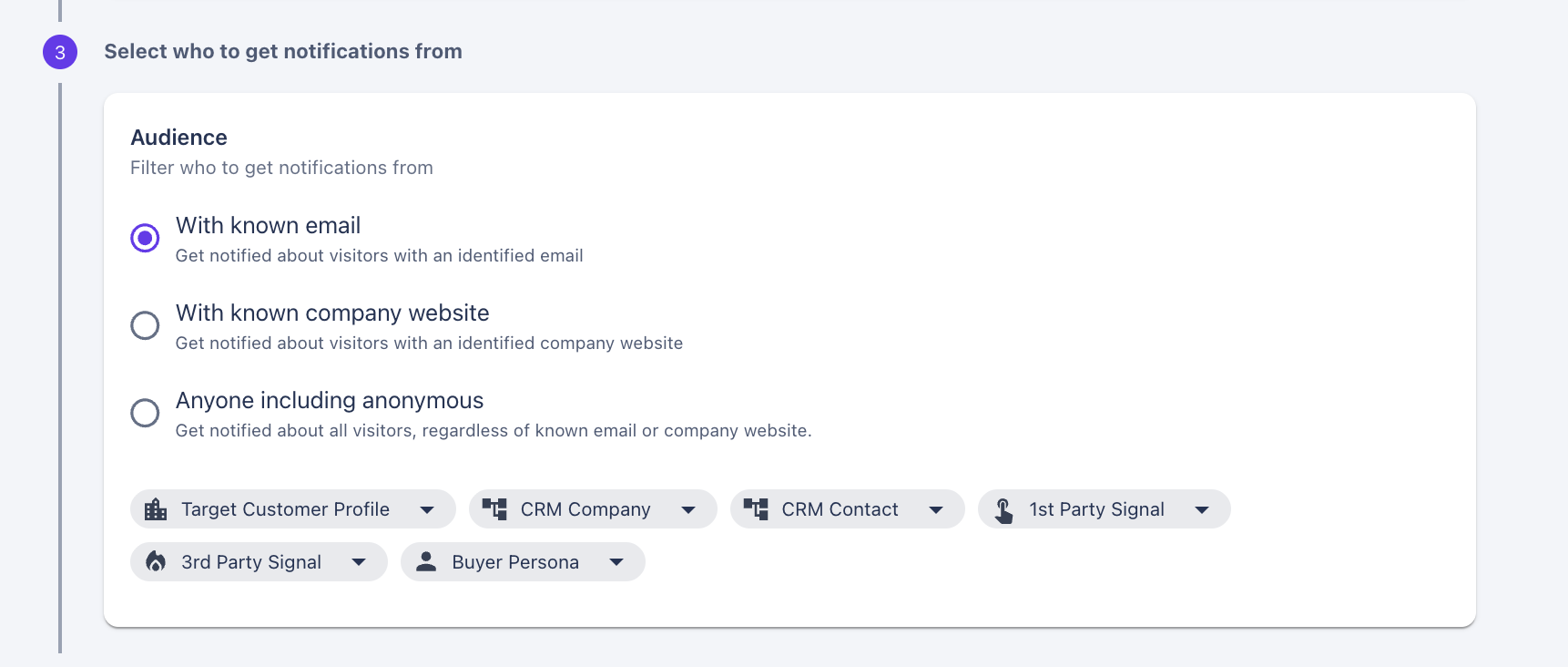Open the Buyer Persona dropdown arrow

click(616, 562)
